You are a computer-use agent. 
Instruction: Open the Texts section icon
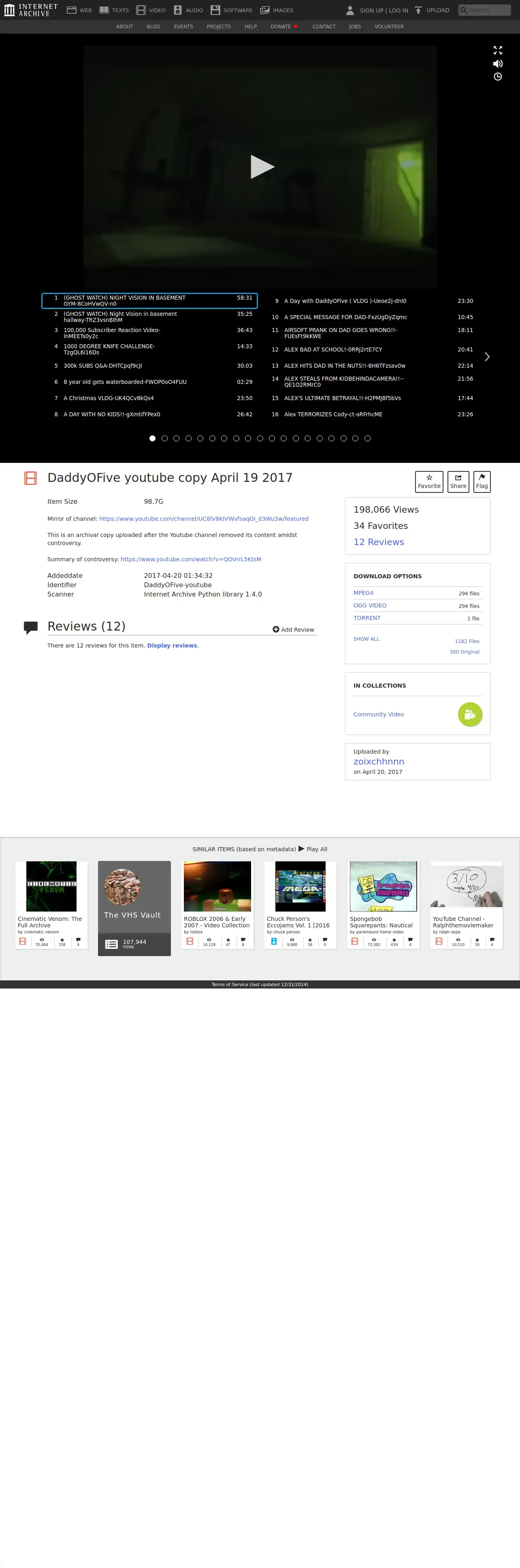tap(104, 11)
